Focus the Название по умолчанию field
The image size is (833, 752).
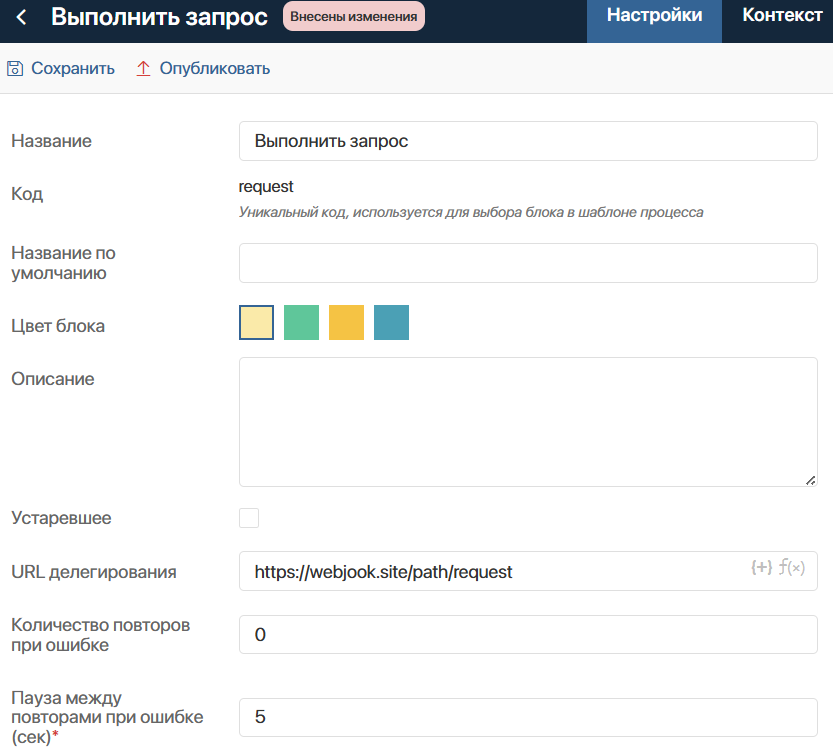(x=528, y=263)
